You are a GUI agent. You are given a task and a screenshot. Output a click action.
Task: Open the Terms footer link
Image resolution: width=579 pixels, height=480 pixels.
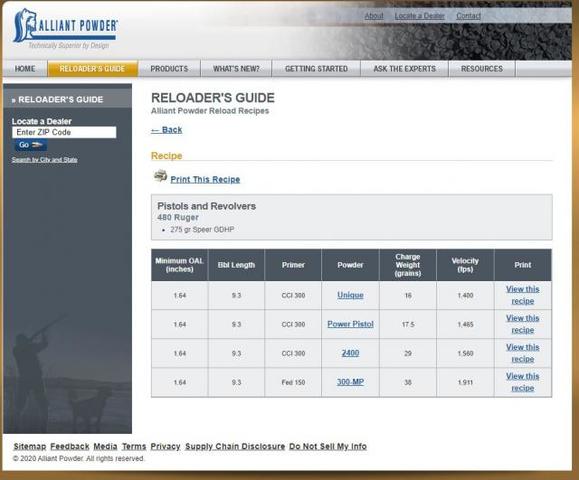[134, 446]
